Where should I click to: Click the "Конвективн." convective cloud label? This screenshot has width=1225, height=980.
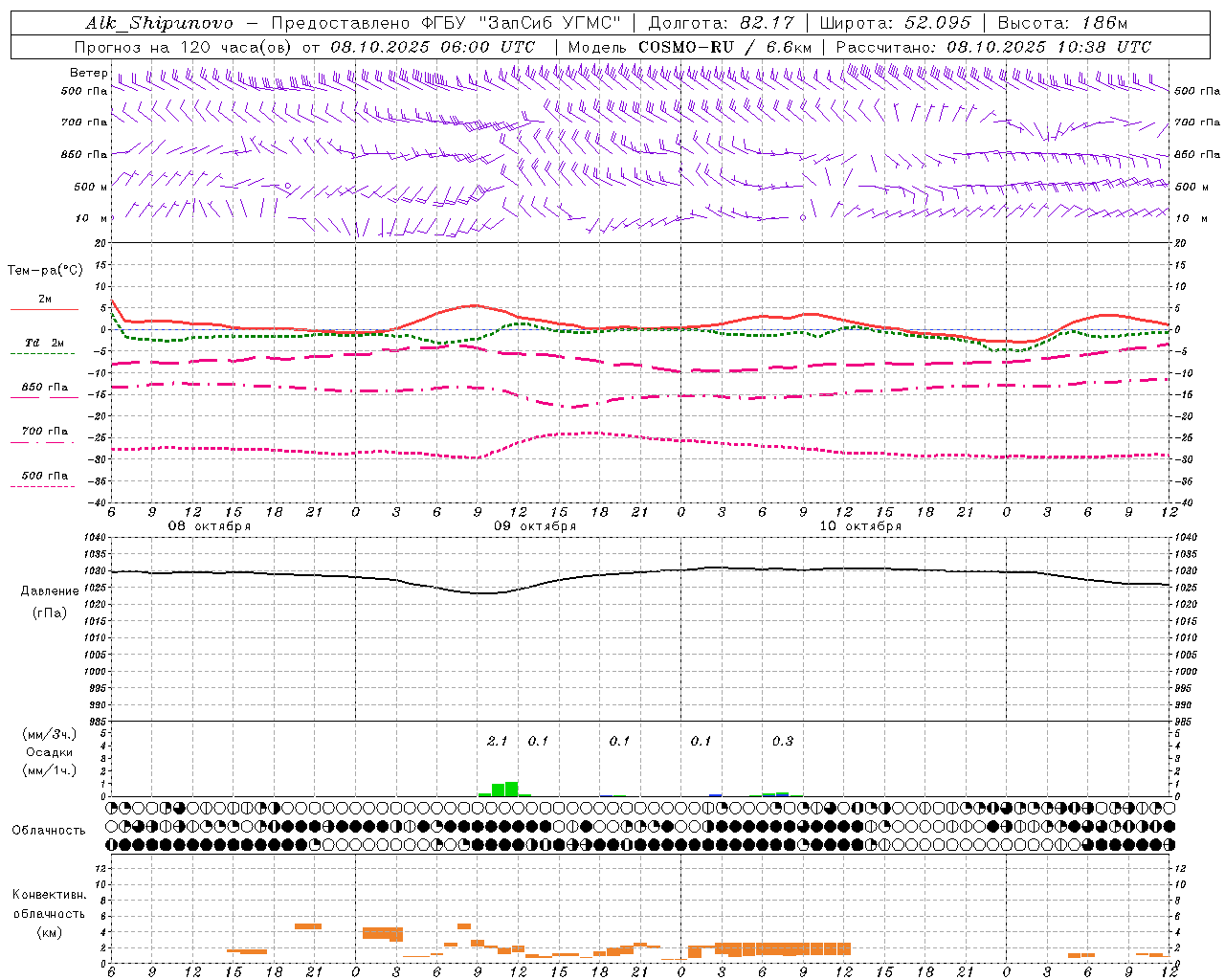coord(49,895)
